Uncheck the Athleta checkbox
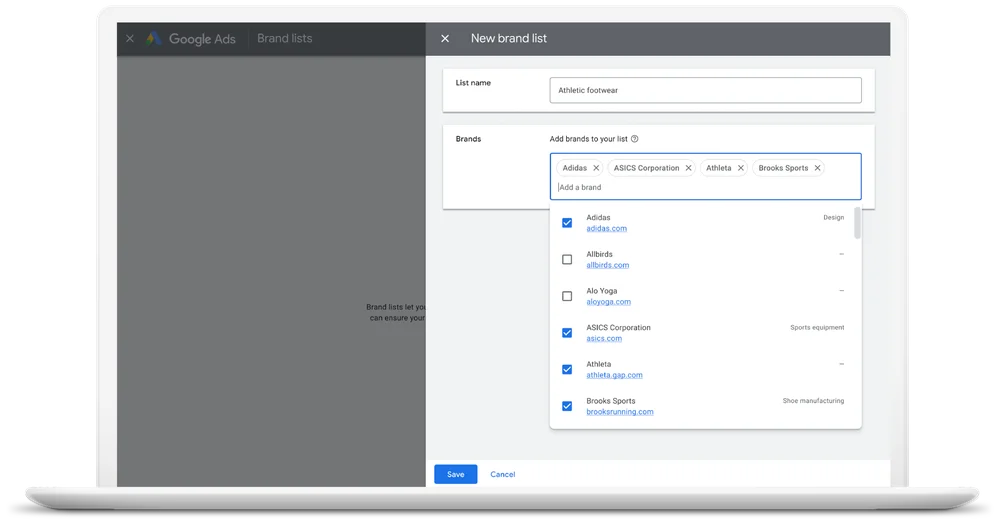This screenshot has width=1000, height=520. 567,369
